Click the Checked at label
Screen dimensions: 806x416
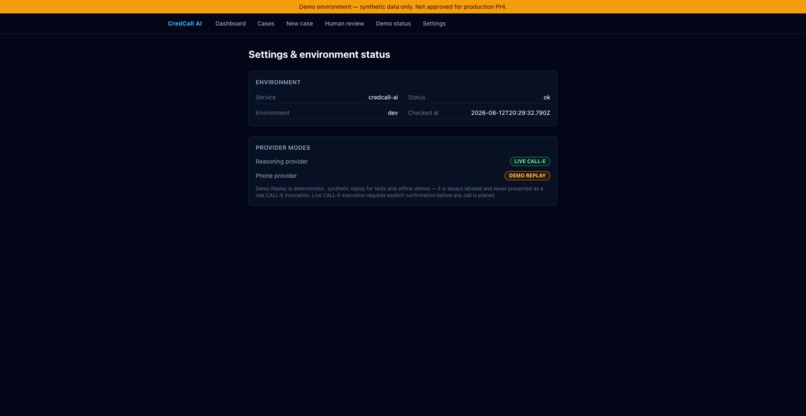[x=423, y=113]
